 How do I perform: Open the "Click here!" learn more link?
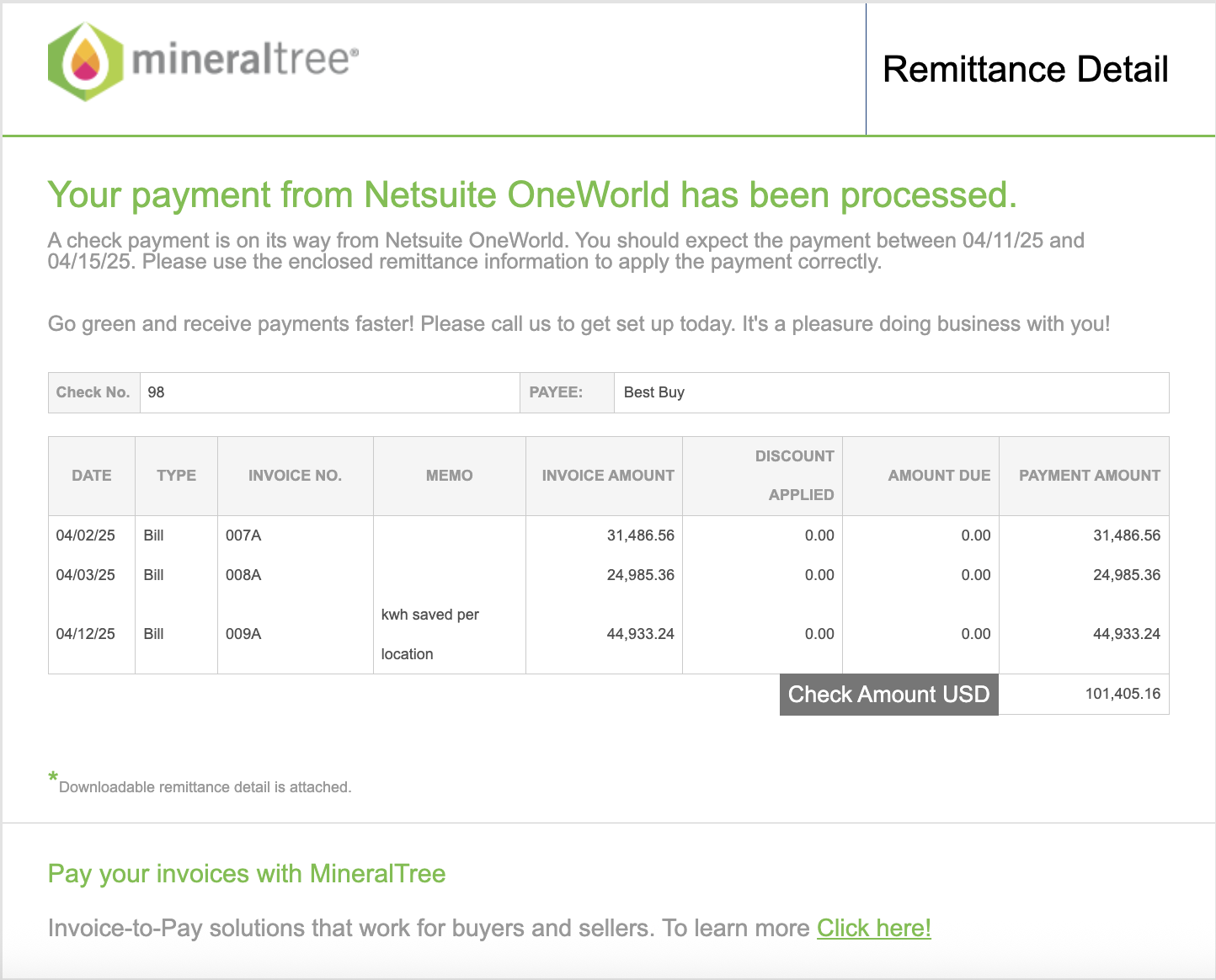click(874, 928)
